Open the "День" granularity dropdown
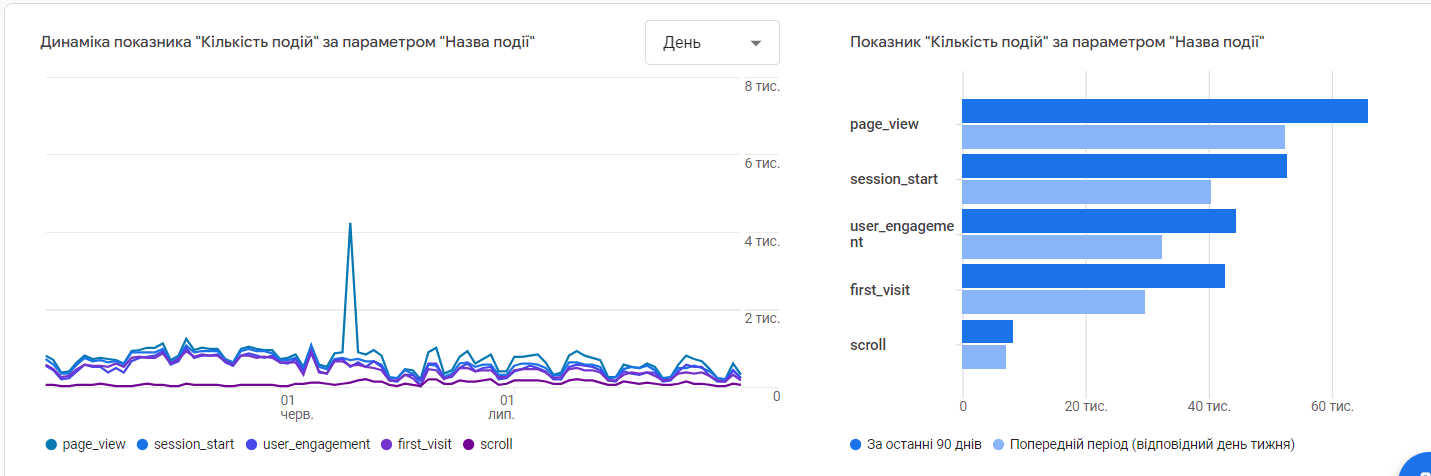The height and width of the screenshot is (476, 1431). coord(712,43)
